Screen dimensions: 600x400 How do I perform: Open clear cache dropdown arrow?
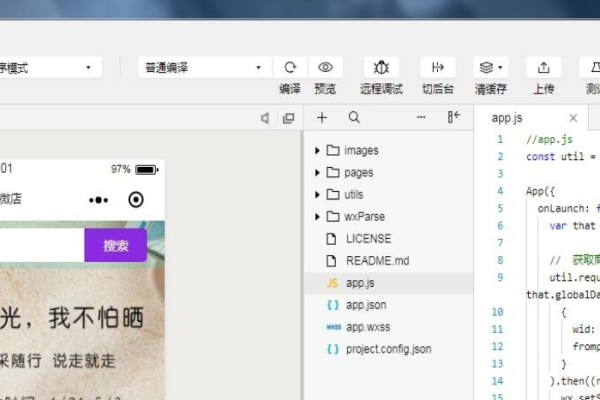pos(500,68)
